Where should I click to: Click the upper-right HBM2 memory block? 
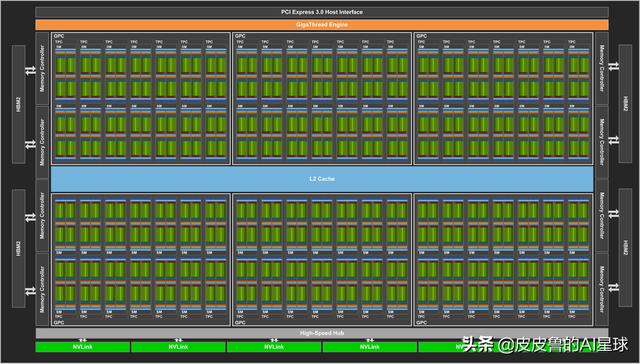[x=625, y=104]
